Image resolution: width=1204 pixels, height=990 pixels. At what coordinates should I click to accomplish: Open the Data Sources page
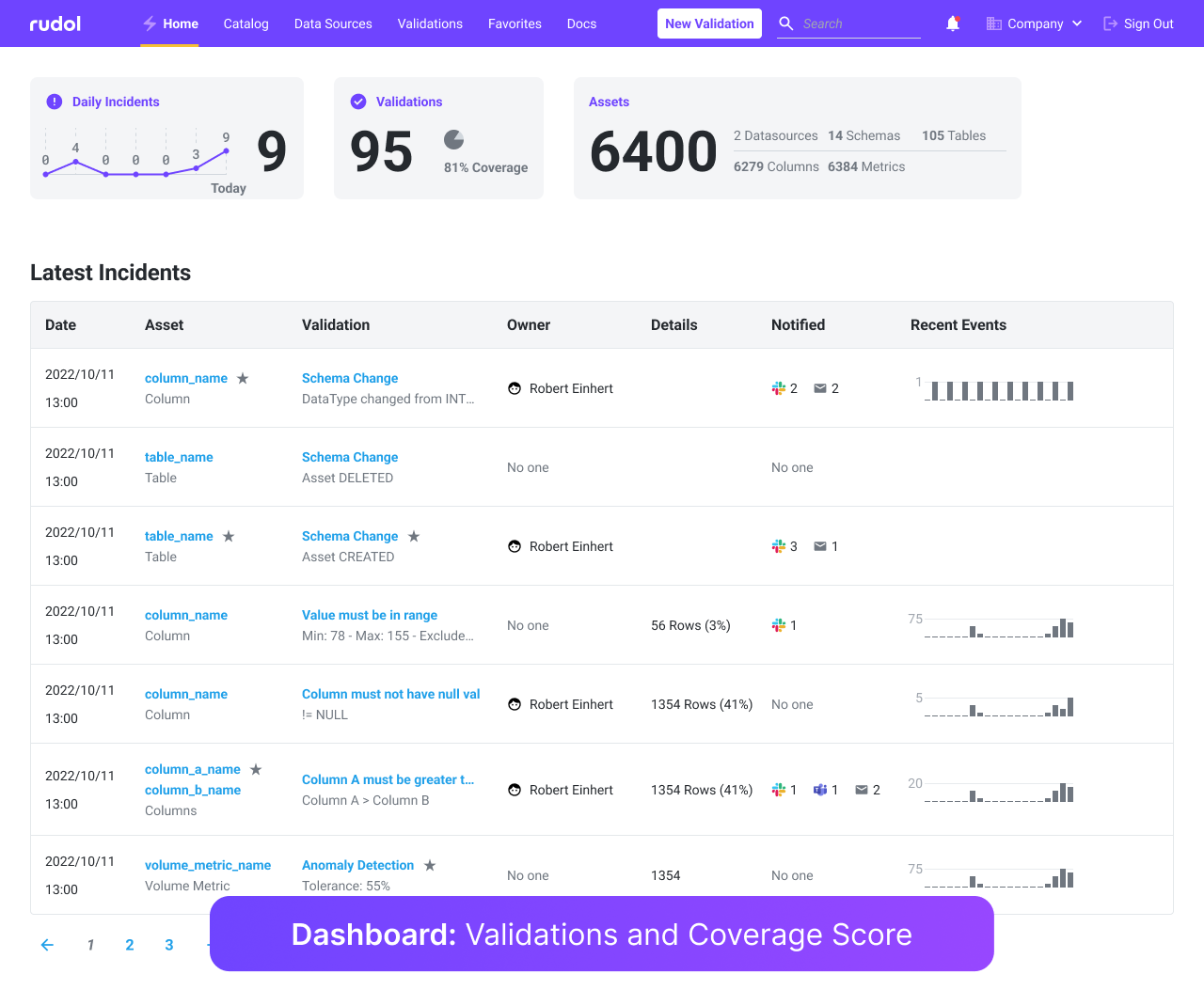click(333, 24)
